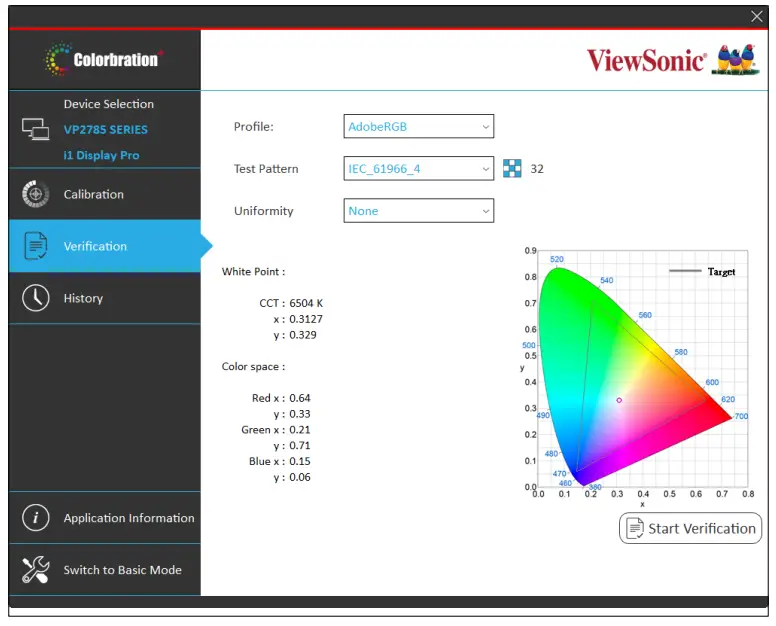776x626 pixels.
Task: Click the Green x value 0.21
Action: pos(300,430)
